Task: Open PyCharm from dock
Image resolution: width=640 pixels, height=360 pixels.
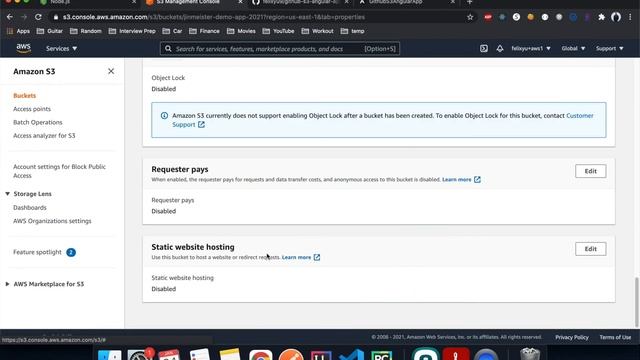Action: click(x=382, y=354)
